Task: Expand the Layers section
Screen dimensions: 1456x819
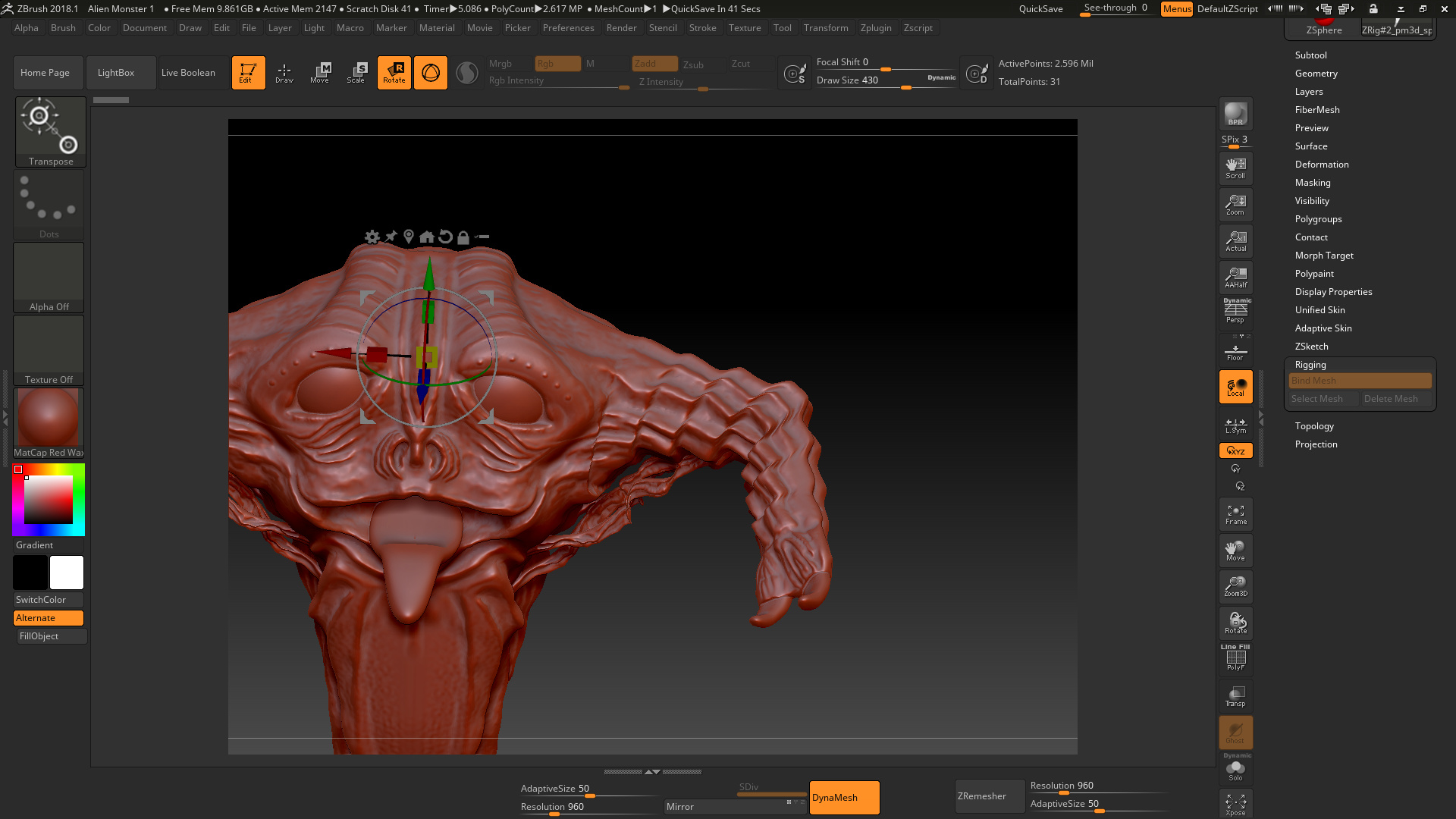Action: pos(1308,92)
